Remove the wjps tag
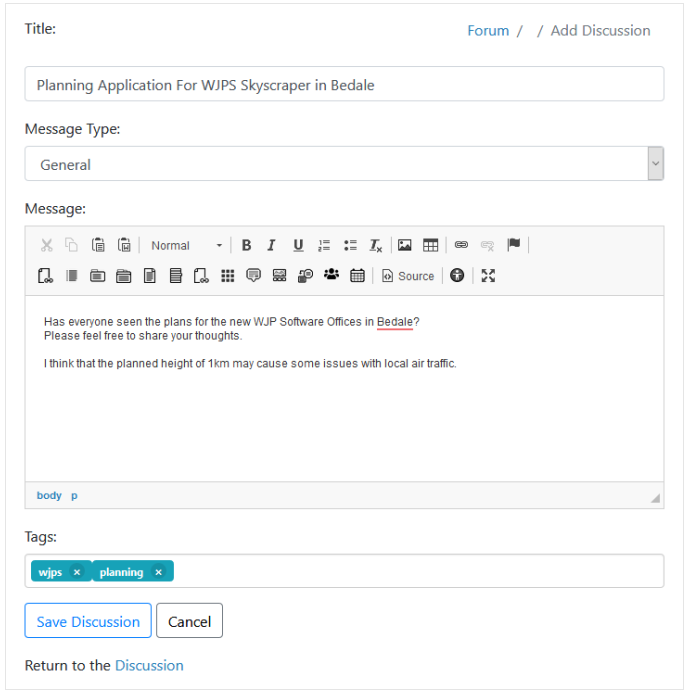The image size is (690, 694). coord(77,572)
